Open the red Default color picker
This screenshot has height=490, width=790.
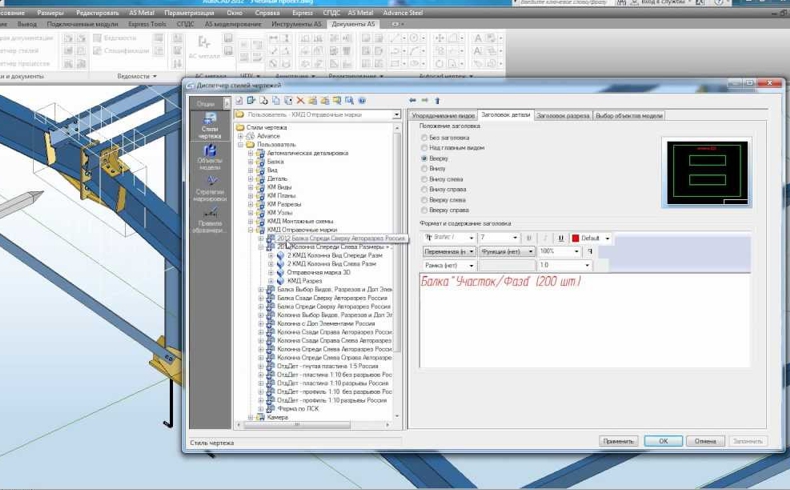(x=592, y=238)
